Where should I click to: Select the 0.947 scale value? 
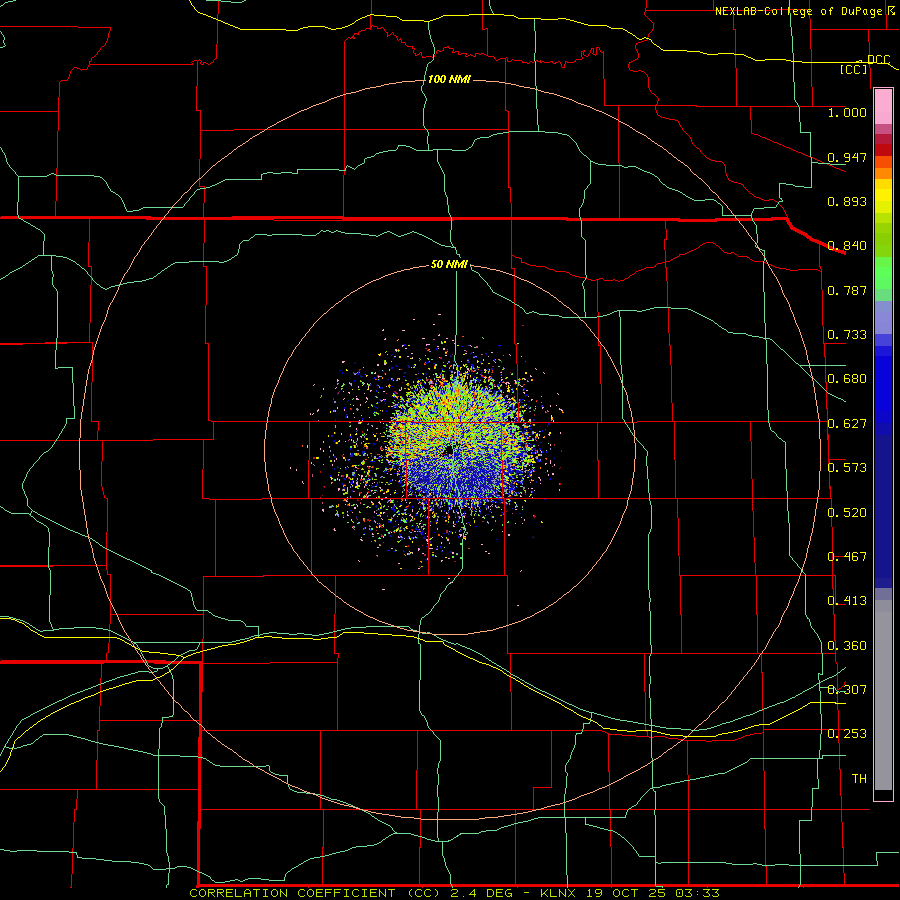[847, 157]
